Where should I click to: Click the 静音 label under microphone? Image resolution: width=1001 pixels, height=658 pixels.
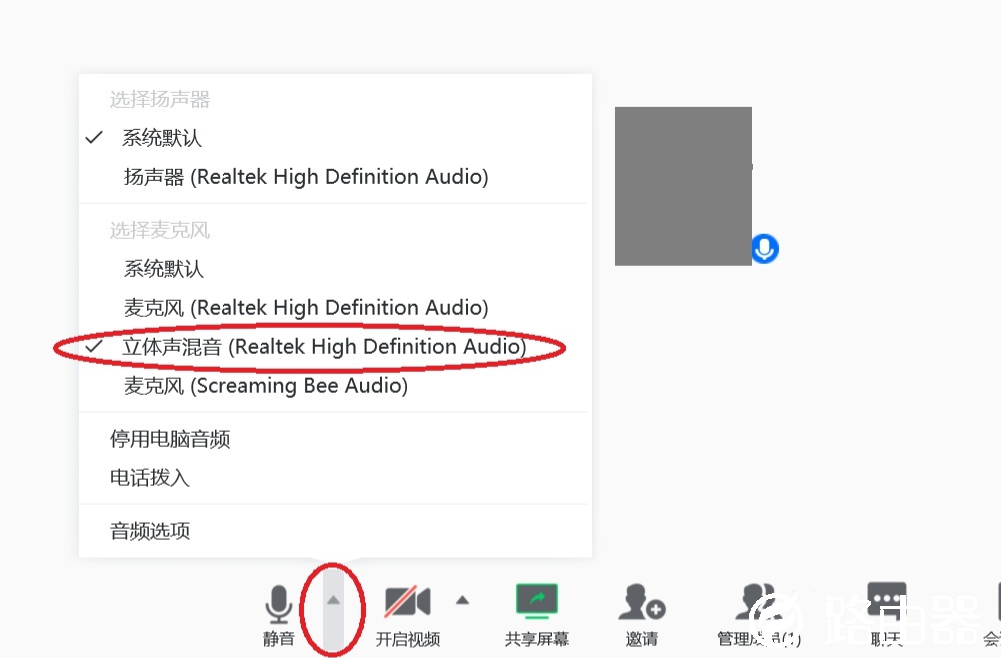279,639
